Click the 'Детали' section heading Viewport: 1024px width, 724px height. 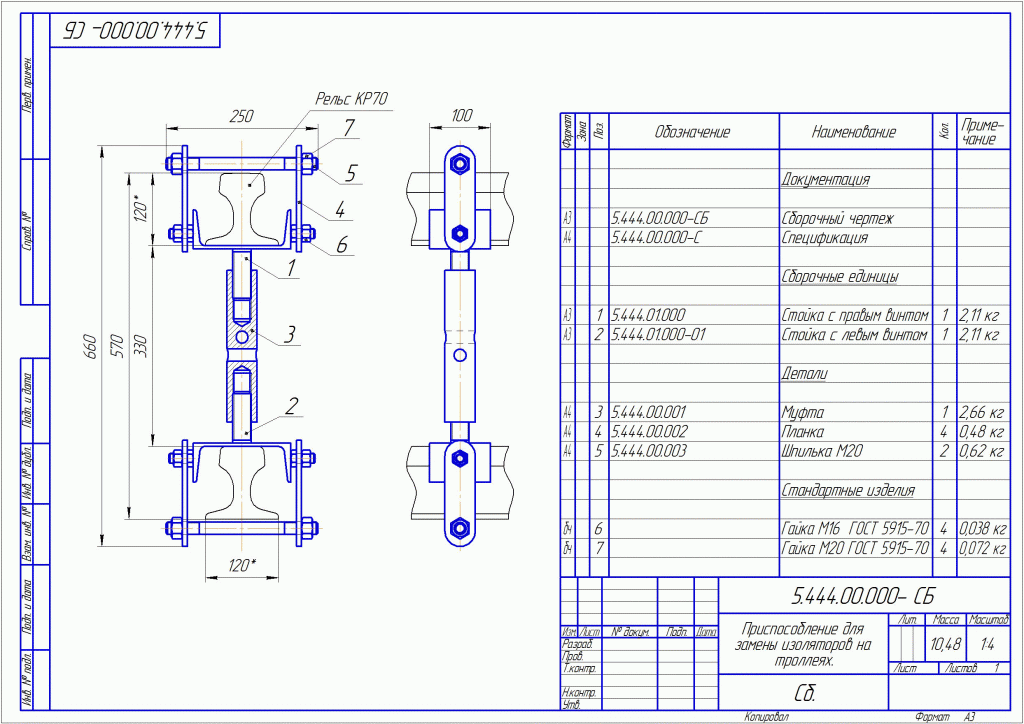[x=805, y=374]
